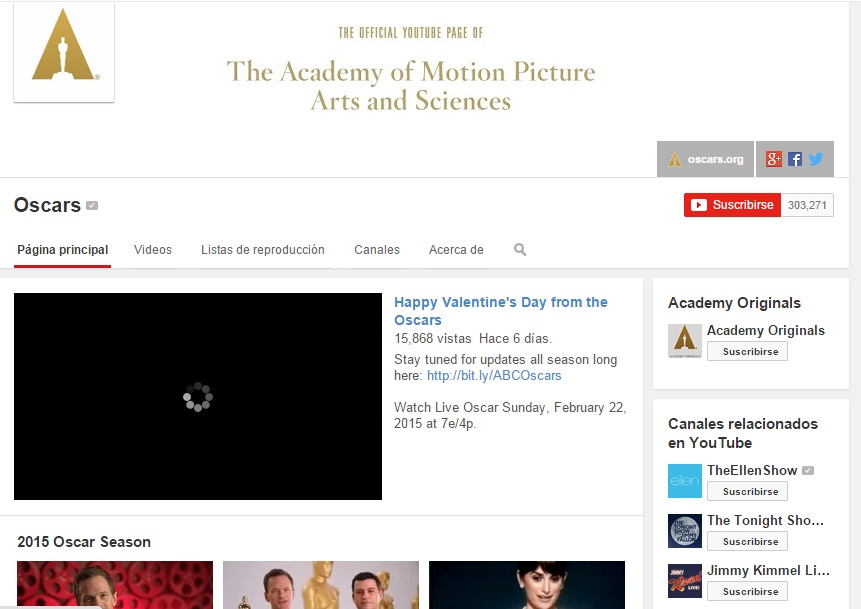Follow the bit.ly/ABCOscars link
The width and height of the screenshot is (861, 609).
coord(494,376)
